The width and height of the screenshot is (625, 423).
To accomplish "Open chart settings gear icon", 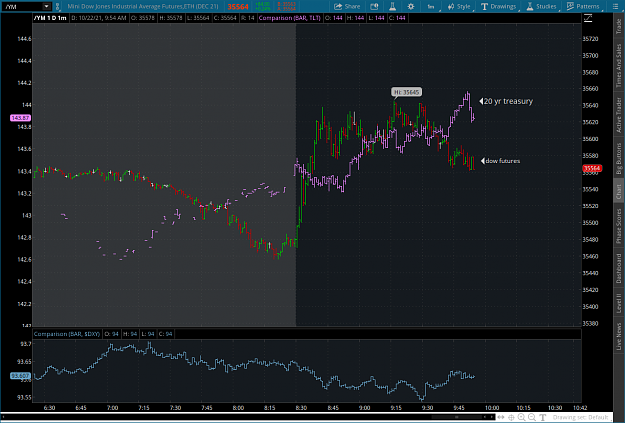I will pyautogui.click(x=411, y=6).
